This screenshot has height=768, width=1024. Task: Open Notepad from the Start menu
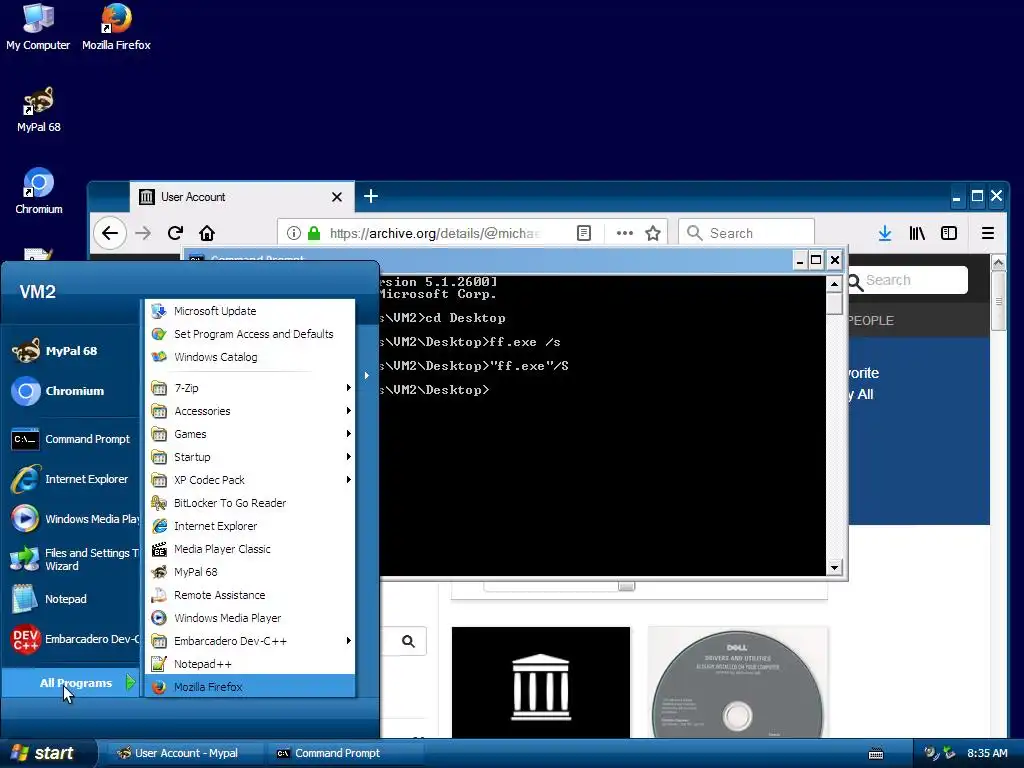tap(71, 599)
